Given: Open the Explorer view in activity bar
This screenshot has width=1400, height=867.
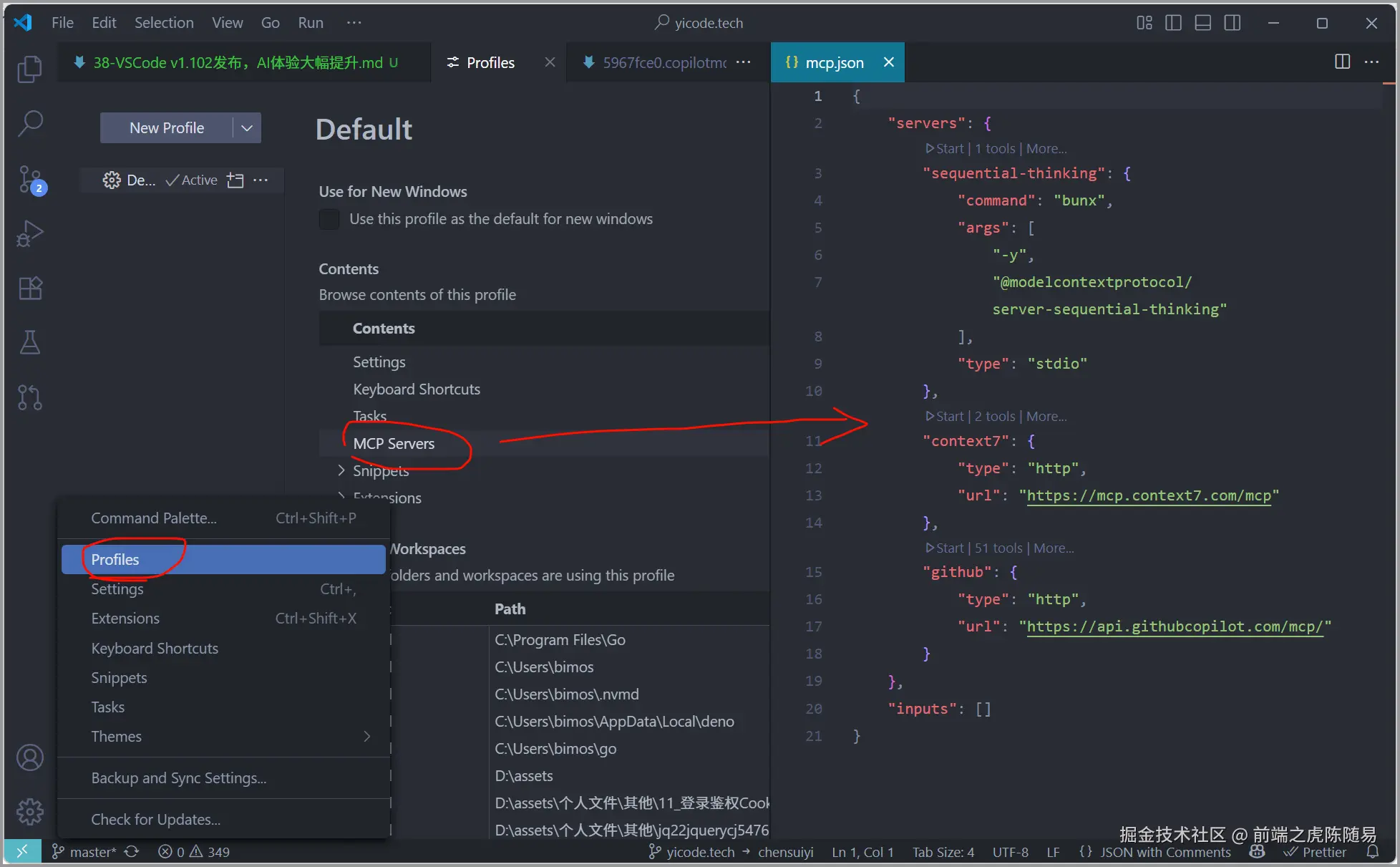Looking at the screenshot, I should pyautogui.click(x=29, y=69).
